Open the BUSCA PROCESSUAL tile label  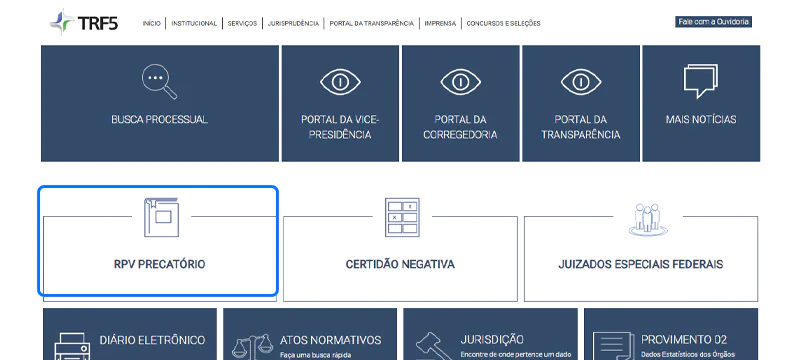[159, 119]
